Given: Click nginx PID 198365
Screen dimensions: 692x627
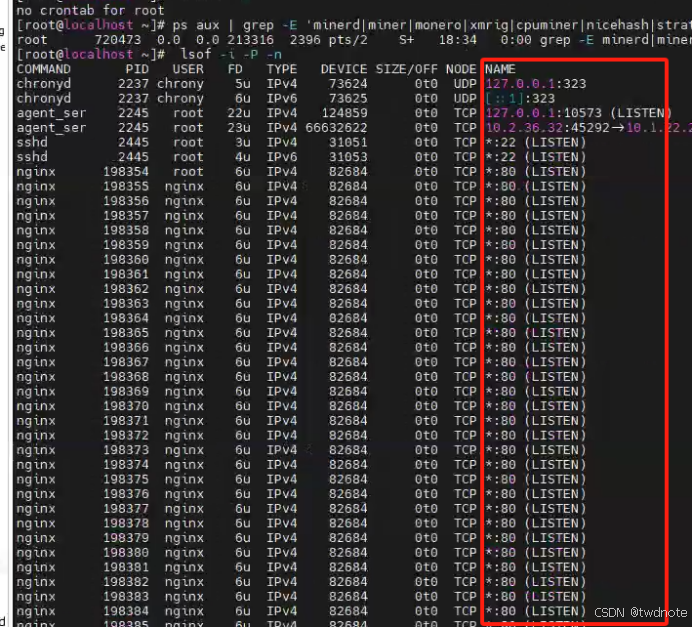Looking at the screenshot, I should (x=126, y=333).
